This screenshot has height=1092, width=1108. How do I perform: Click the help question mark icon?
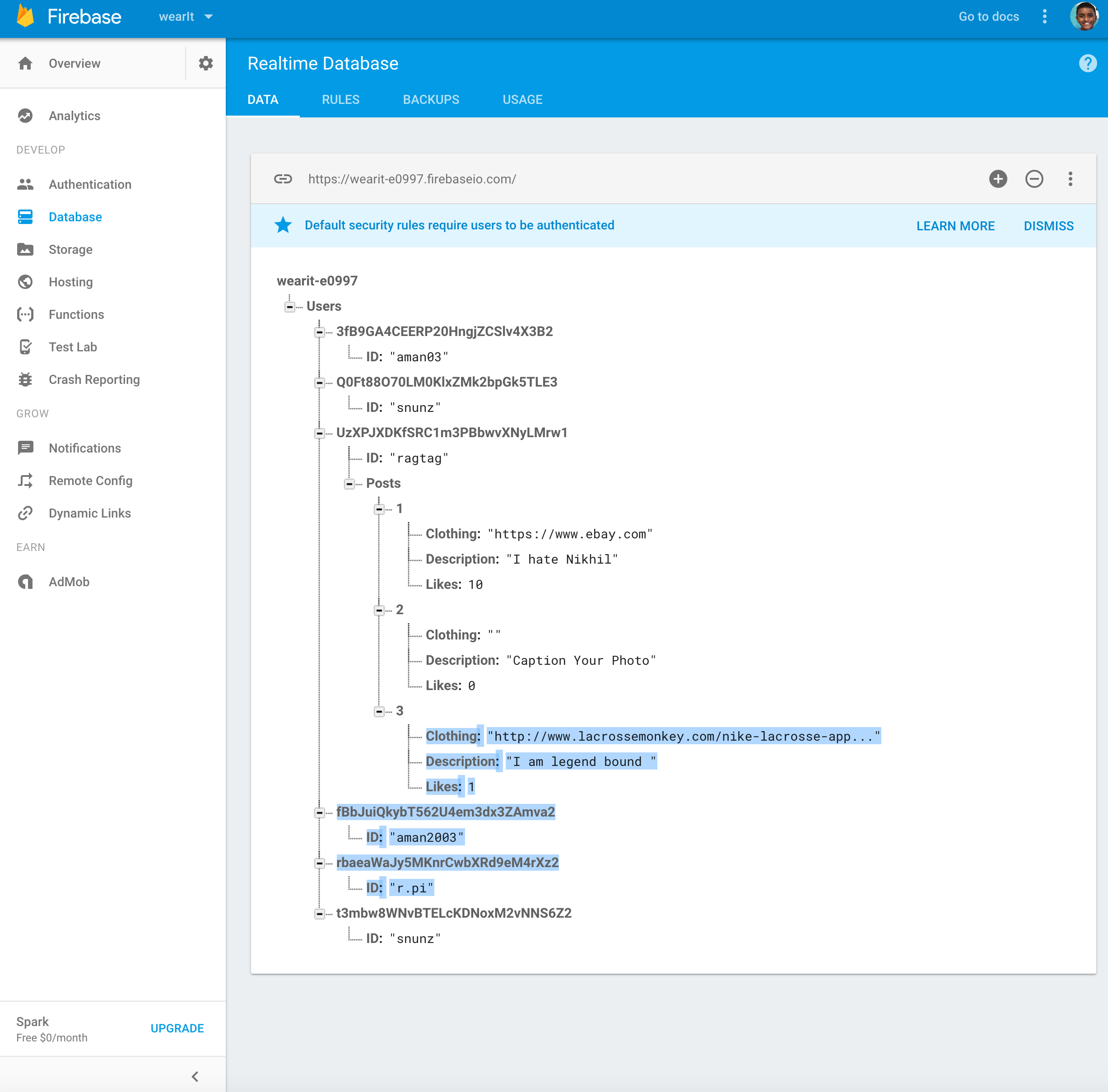pos(1087,63)
